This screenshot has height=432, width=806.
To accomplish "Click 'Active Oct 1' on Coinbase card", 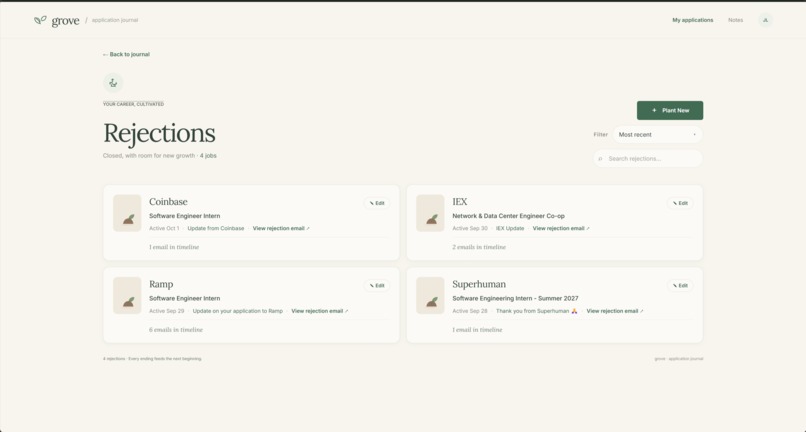I will pyautogui.click(x=164, y=228).
